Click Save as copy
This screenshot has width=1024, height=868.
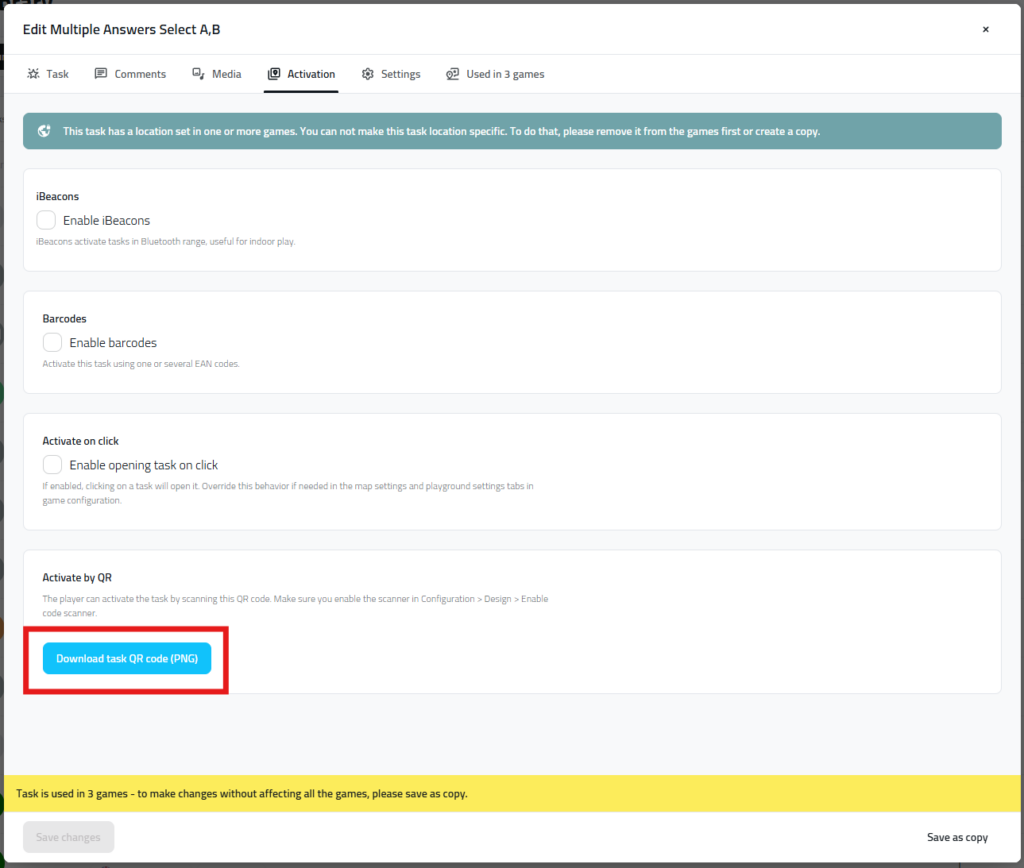point(956,837)
